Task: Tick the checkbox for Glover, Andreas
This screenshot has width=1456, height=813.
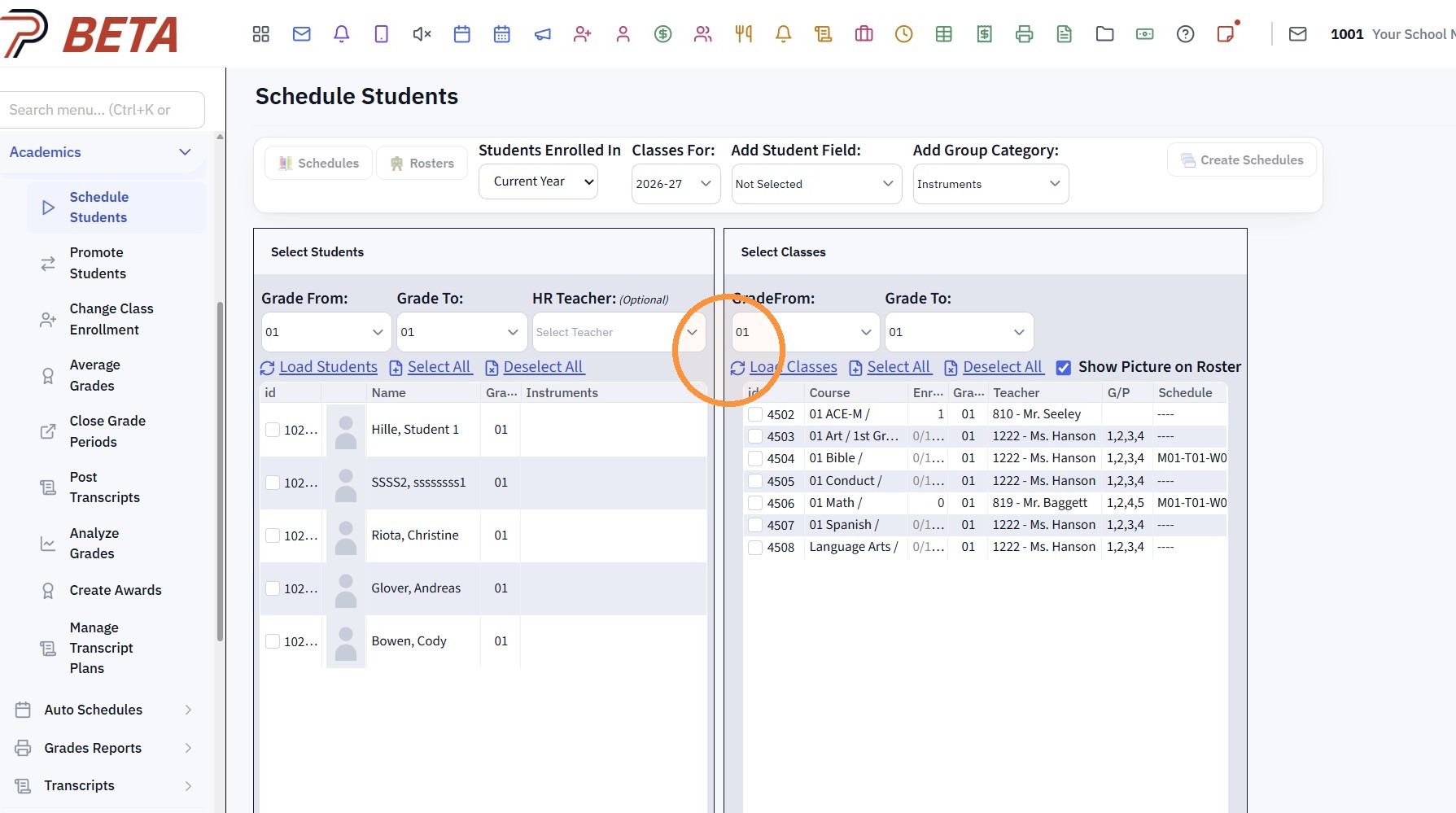Action: click(x=273, y=588)
